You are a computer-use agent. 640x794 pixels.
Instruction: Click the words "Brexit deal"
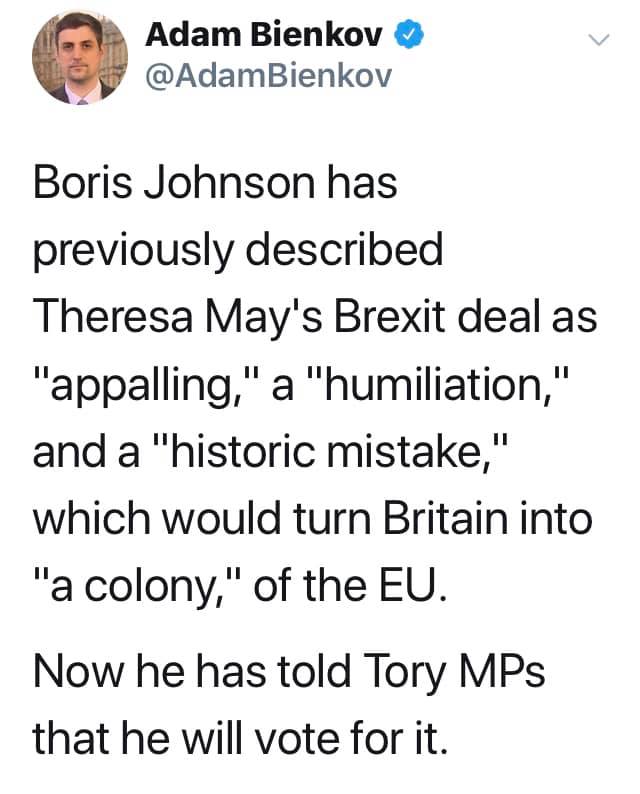pyautogui.click(x=433, y=316)
